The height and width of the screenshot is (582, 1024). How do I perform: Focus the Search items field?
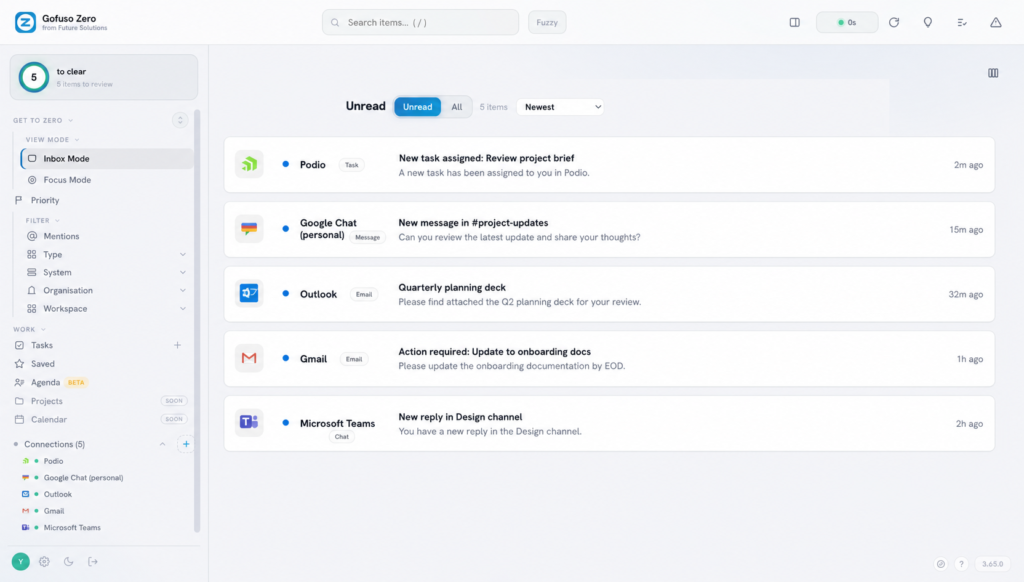tap(421, 22)
